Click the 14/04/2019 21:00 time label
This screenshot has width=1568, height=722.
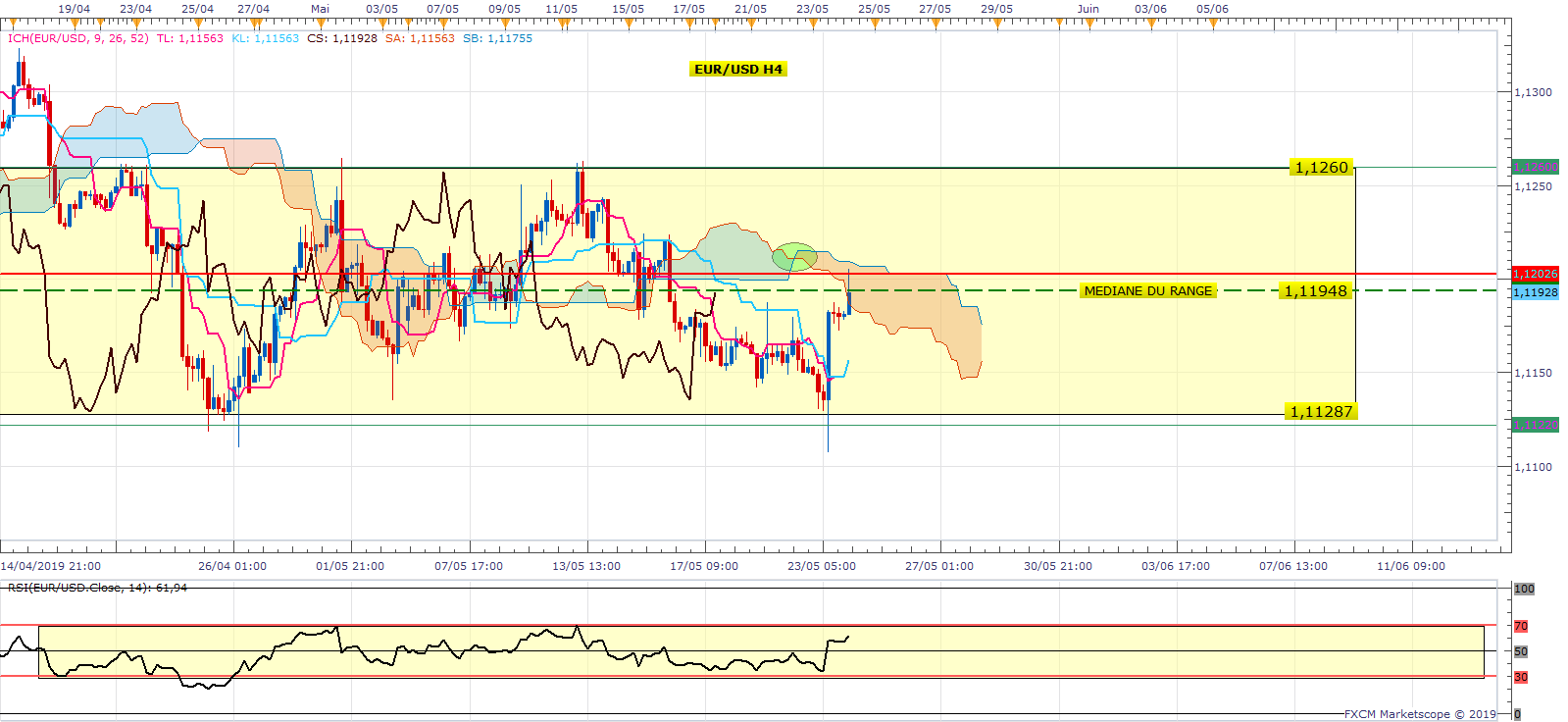click(50, 566)
